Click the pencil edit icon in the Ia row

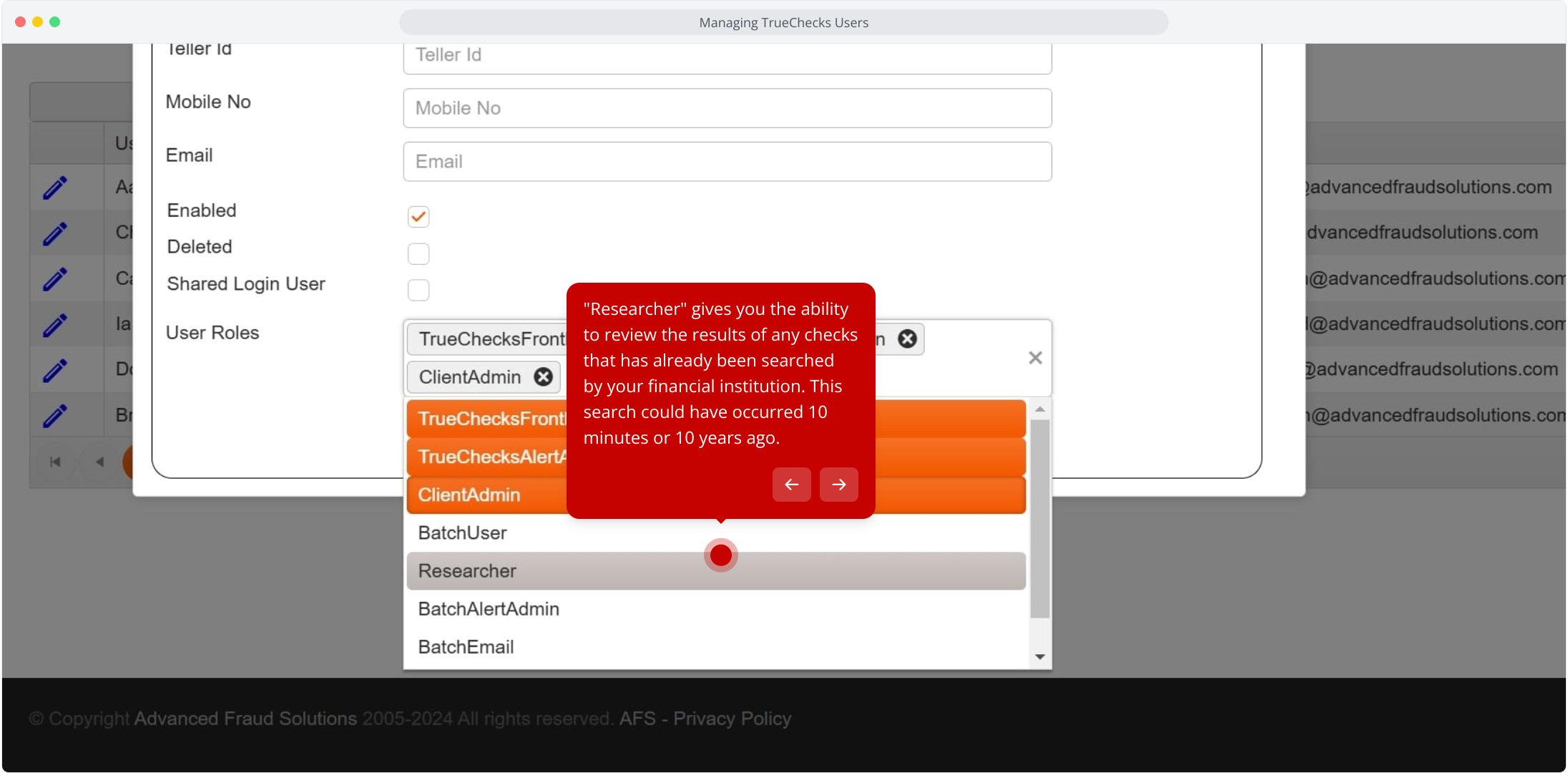click(x=55, y=325)
